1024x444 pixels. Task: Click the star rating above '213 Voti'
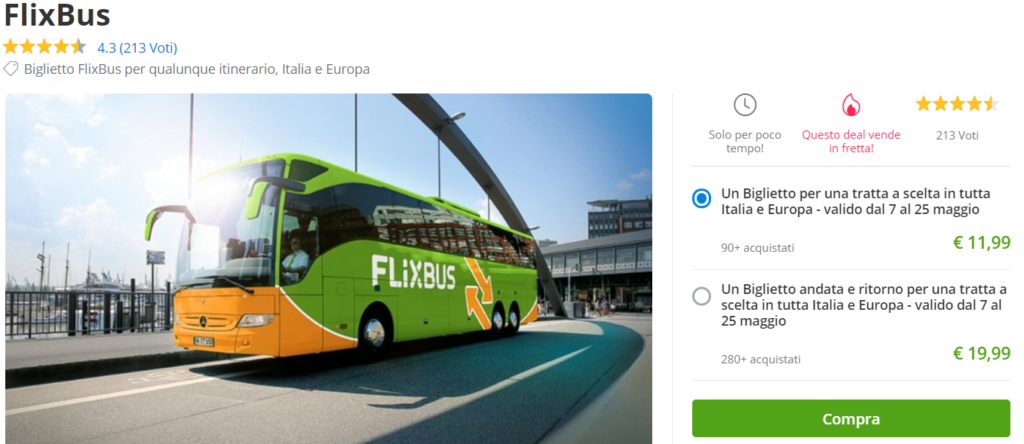[x=956, y=103]
